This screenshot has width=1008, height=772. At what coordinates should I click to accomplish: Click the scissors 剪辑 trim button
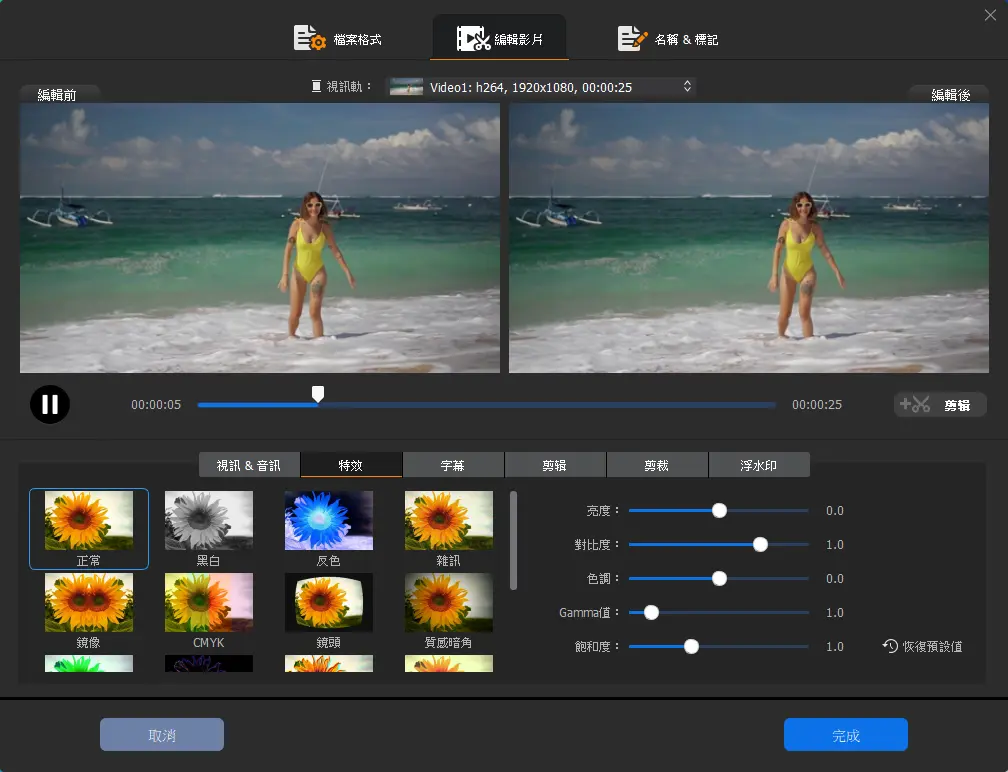[x=940, y=405]
